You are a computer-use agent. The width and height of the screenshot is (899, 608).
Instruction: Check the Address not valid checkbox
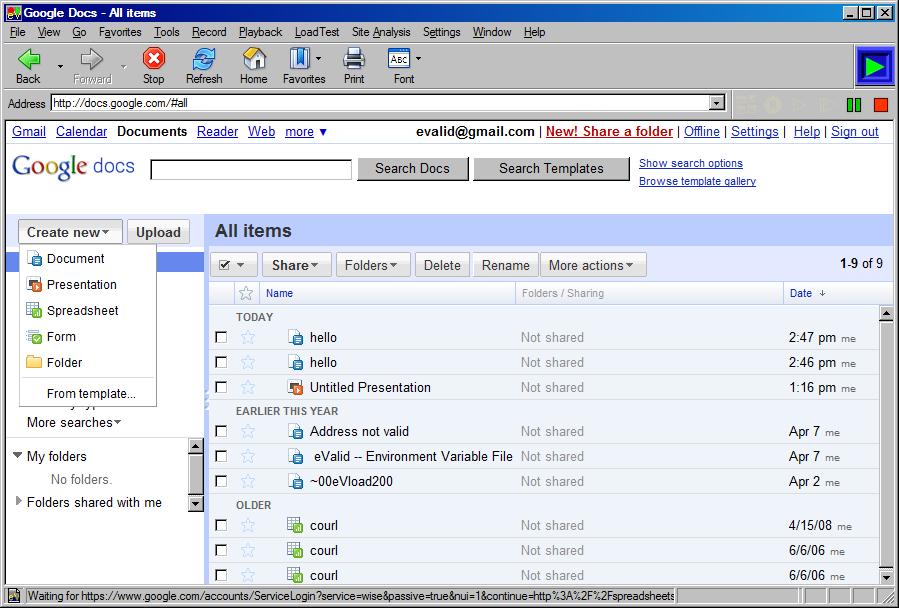(221, 431)
